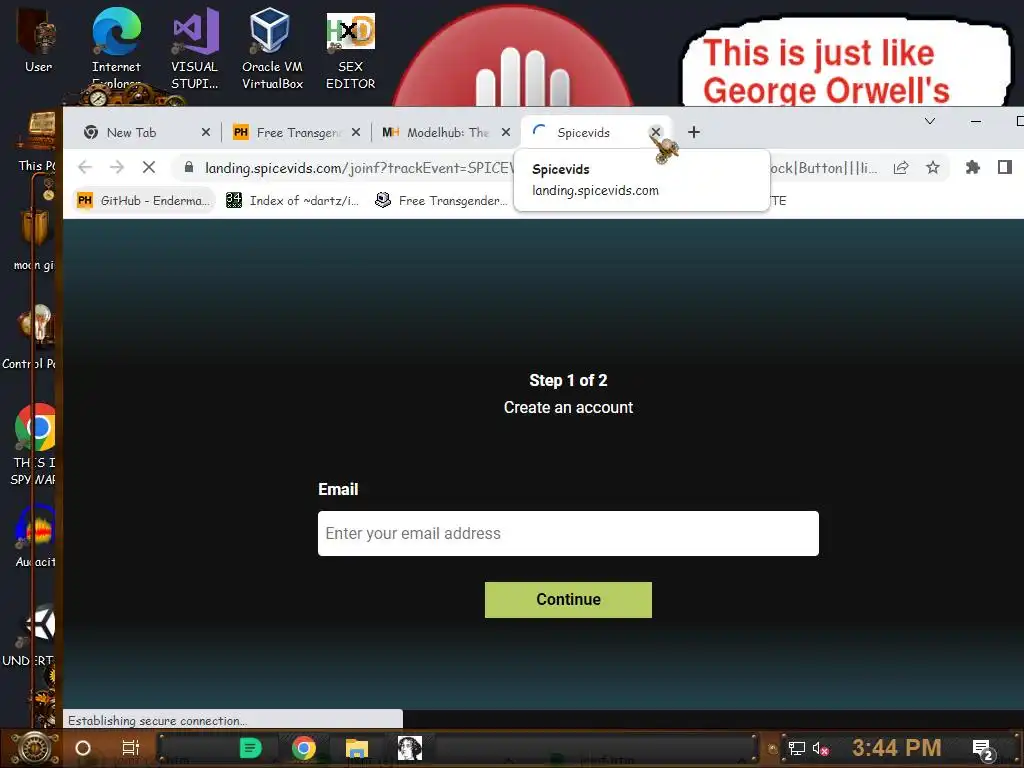Toggle the browser side panel
The image size is (1024, 768).
[1004, 168]
